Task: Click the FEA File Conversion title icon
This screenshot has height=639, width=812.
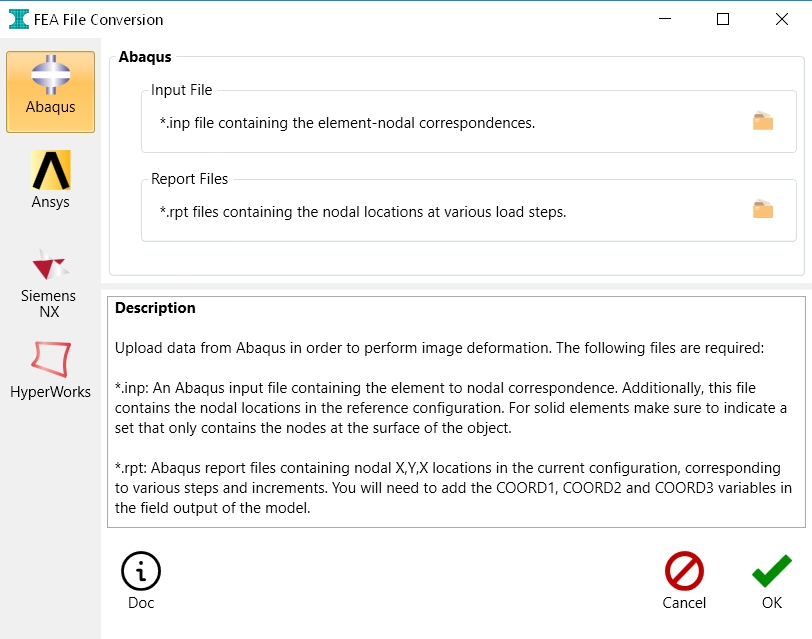Action: 19,19
